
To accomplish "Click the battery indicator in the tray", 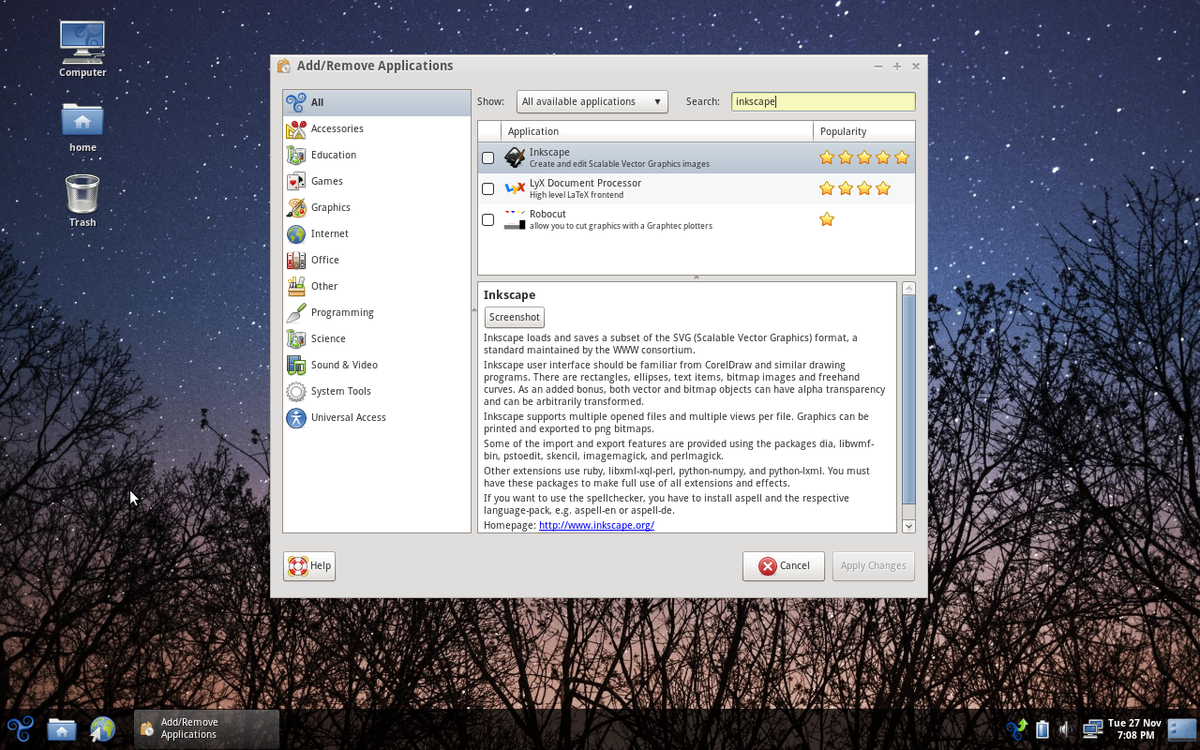I will coord(1042,729).
